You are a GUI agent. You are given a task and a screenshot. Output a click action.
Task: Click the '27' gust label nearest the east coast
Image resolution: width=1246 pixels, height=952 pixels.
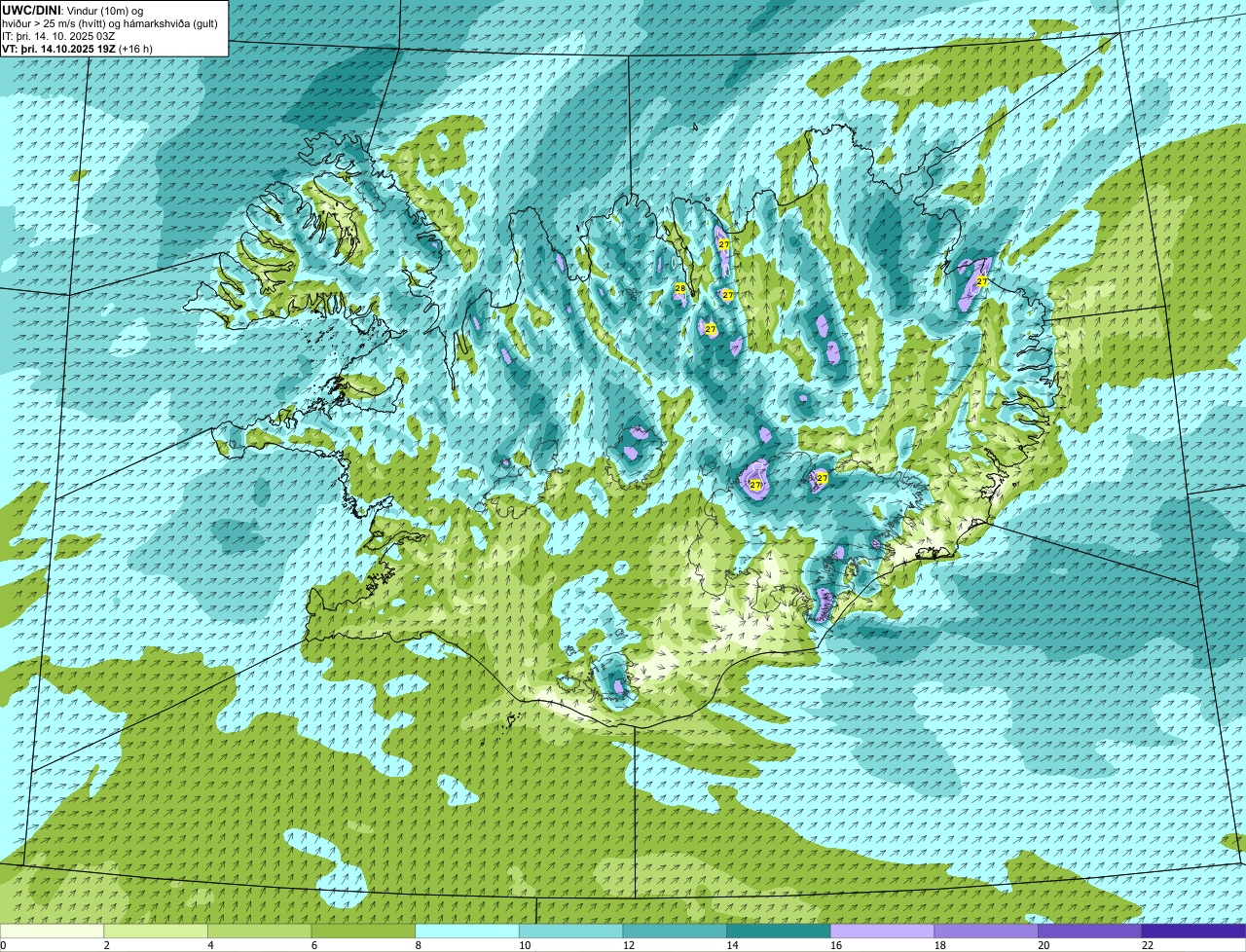pos(982,281)
